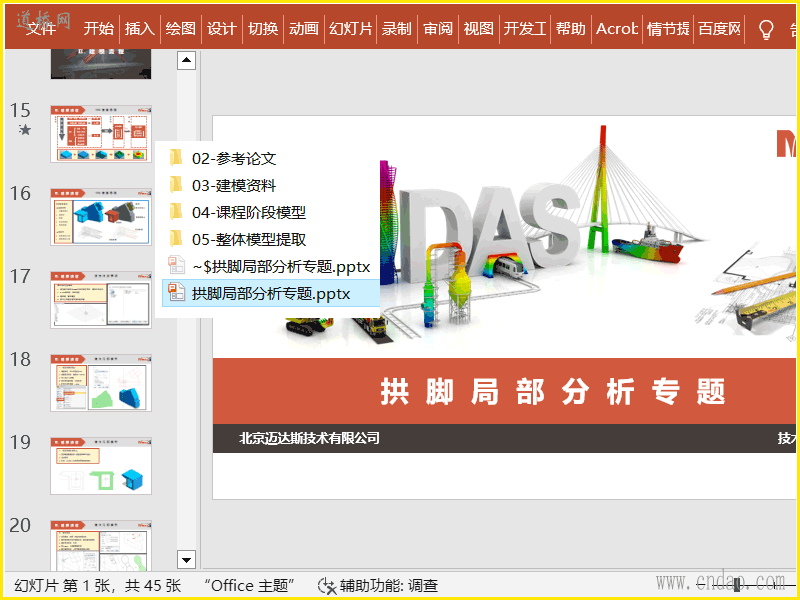Switch to the 切换 tab

point(263,29)
